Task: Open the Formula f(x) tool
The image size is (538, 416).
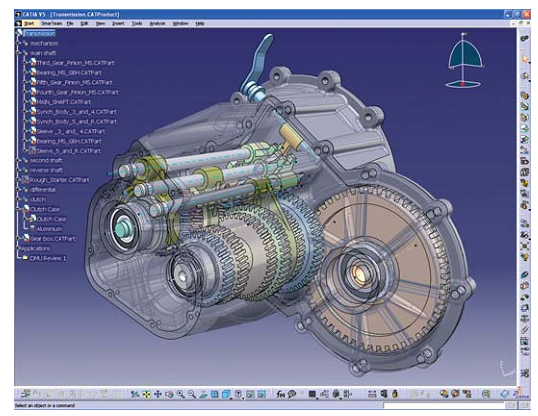Action: click(x=281, y=394)
